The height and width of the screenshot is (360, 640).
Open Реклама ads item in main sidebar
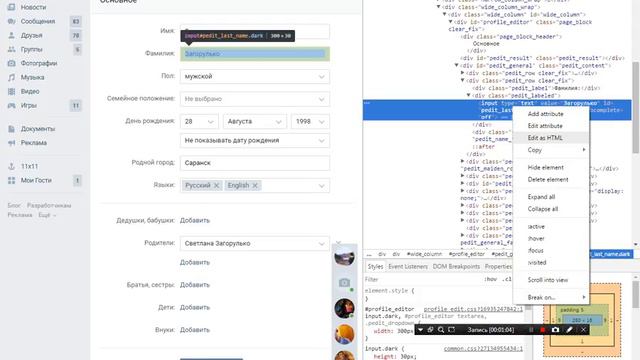pos(33,143)
